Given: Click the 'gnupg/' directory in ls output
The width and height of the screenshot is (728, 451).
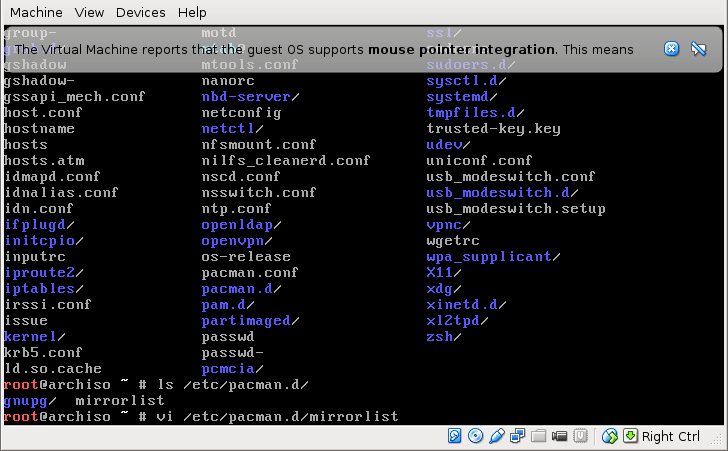Looking at the screenshot, I should coord(30,401).
